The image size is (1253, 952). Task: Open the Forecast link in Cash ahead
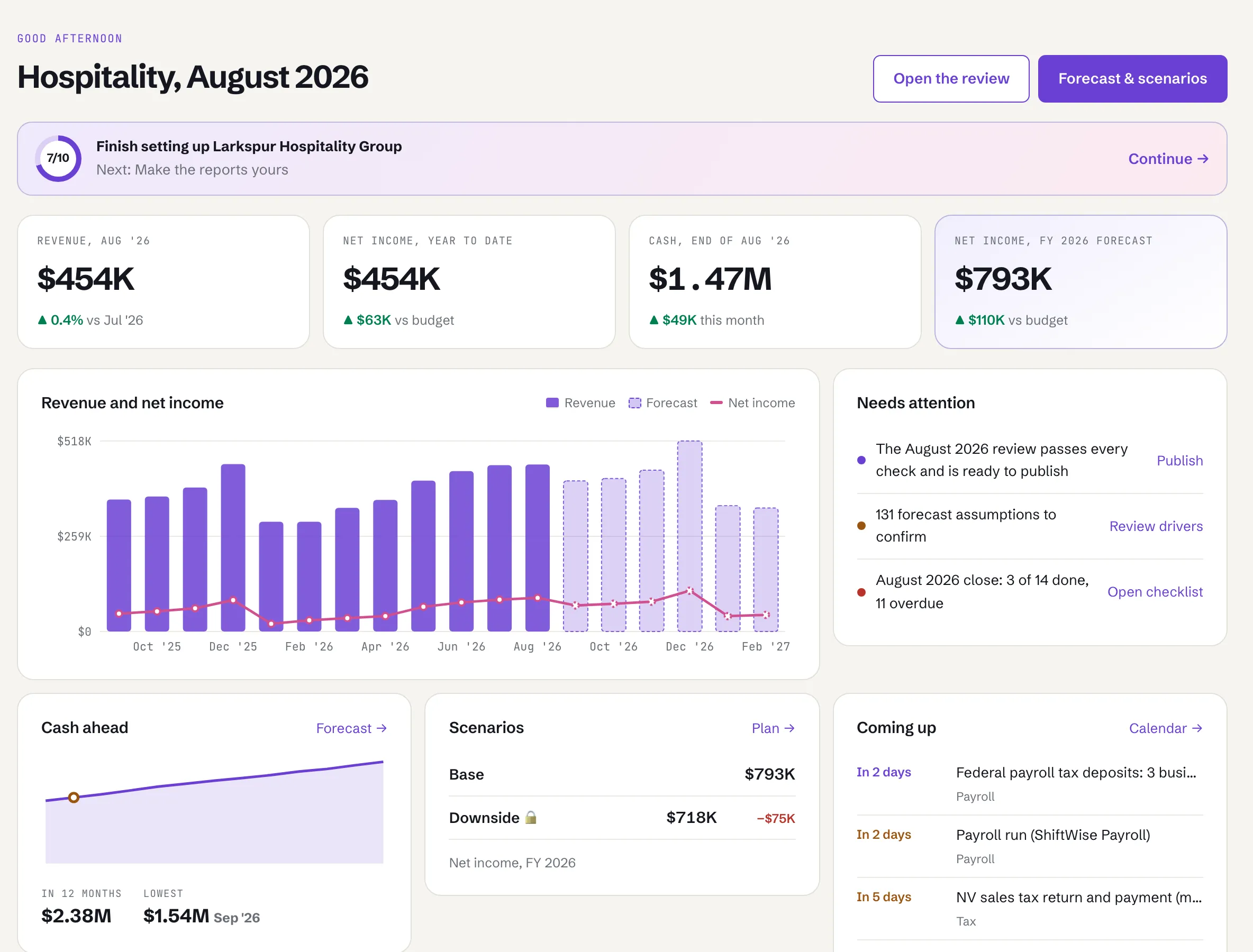pos(351,728)
